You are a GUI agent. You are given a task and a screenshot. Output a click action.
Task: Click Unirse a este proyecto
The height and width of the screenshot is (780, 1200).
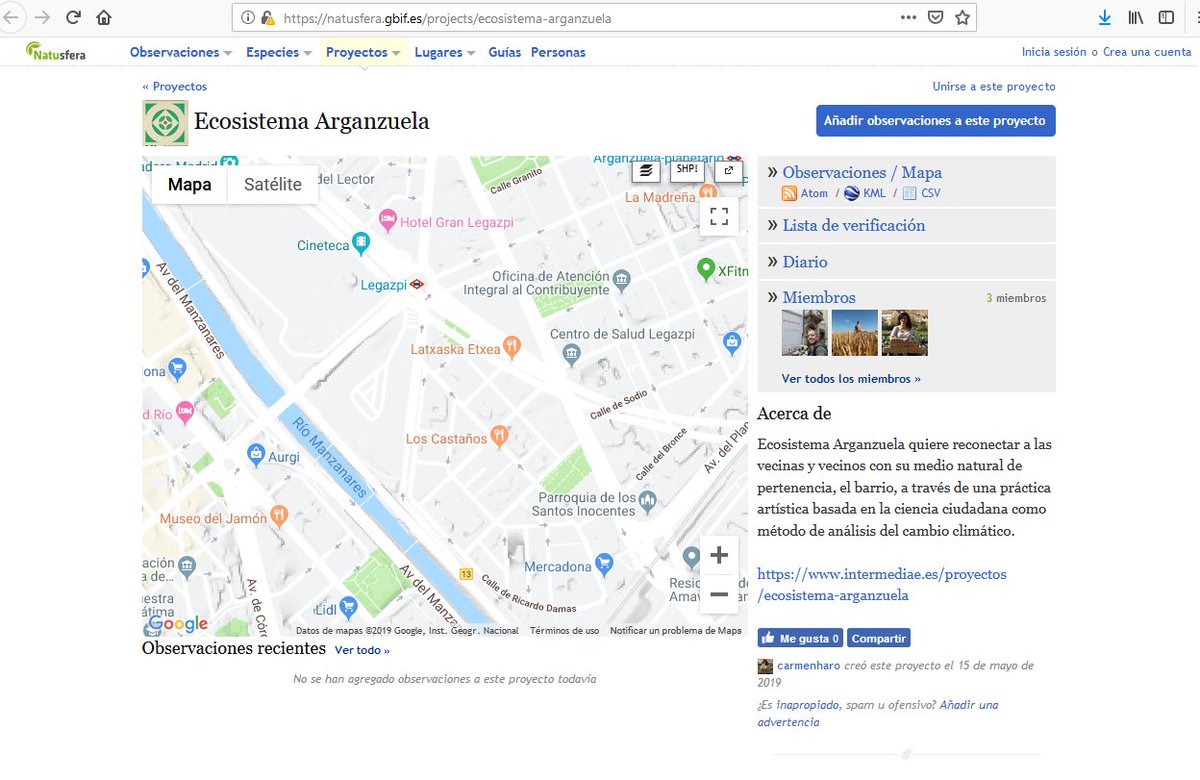click(993, 87)
